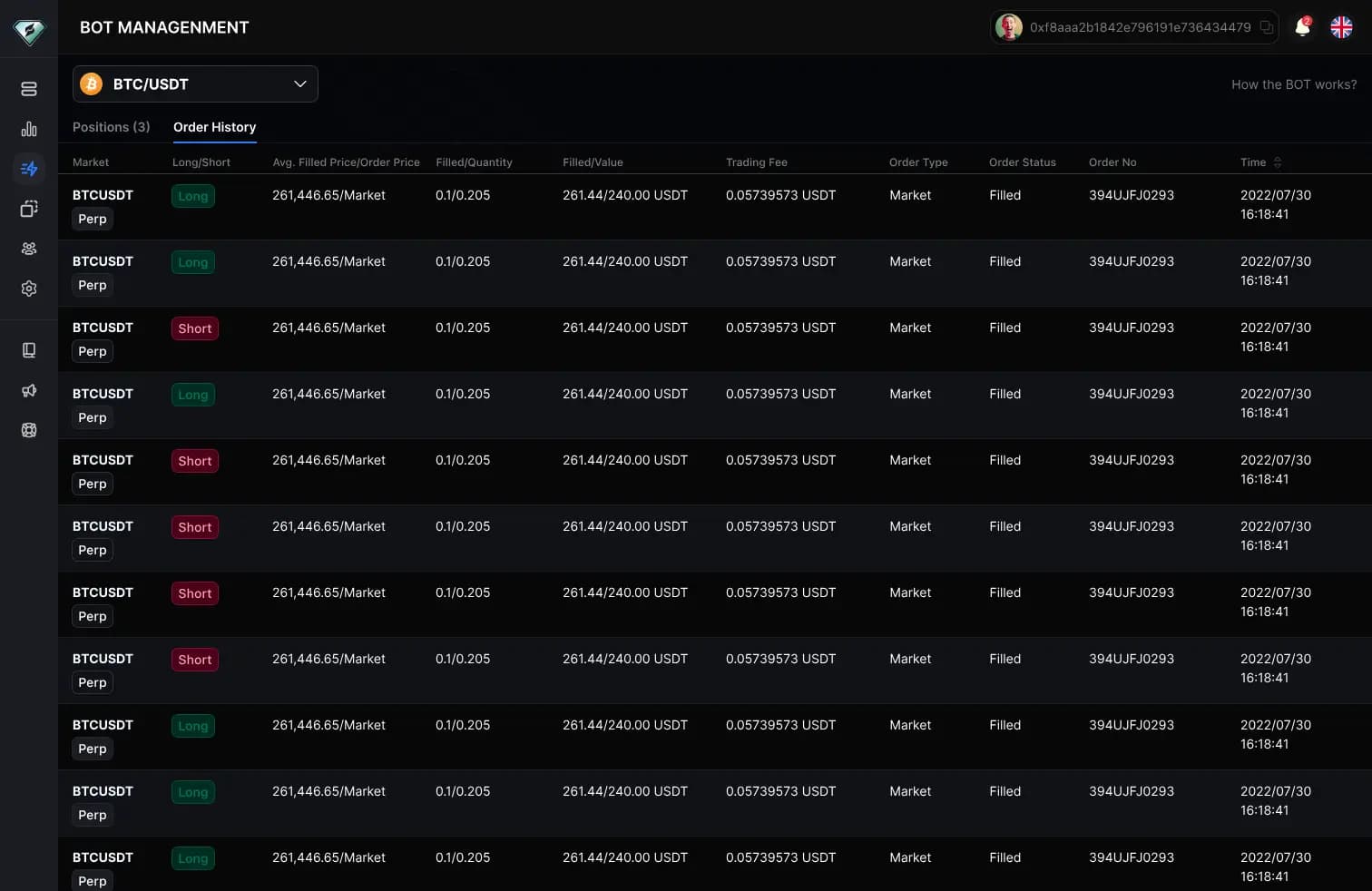
Task: Open the book docs sidebar icon
Action: pos(29,350)
